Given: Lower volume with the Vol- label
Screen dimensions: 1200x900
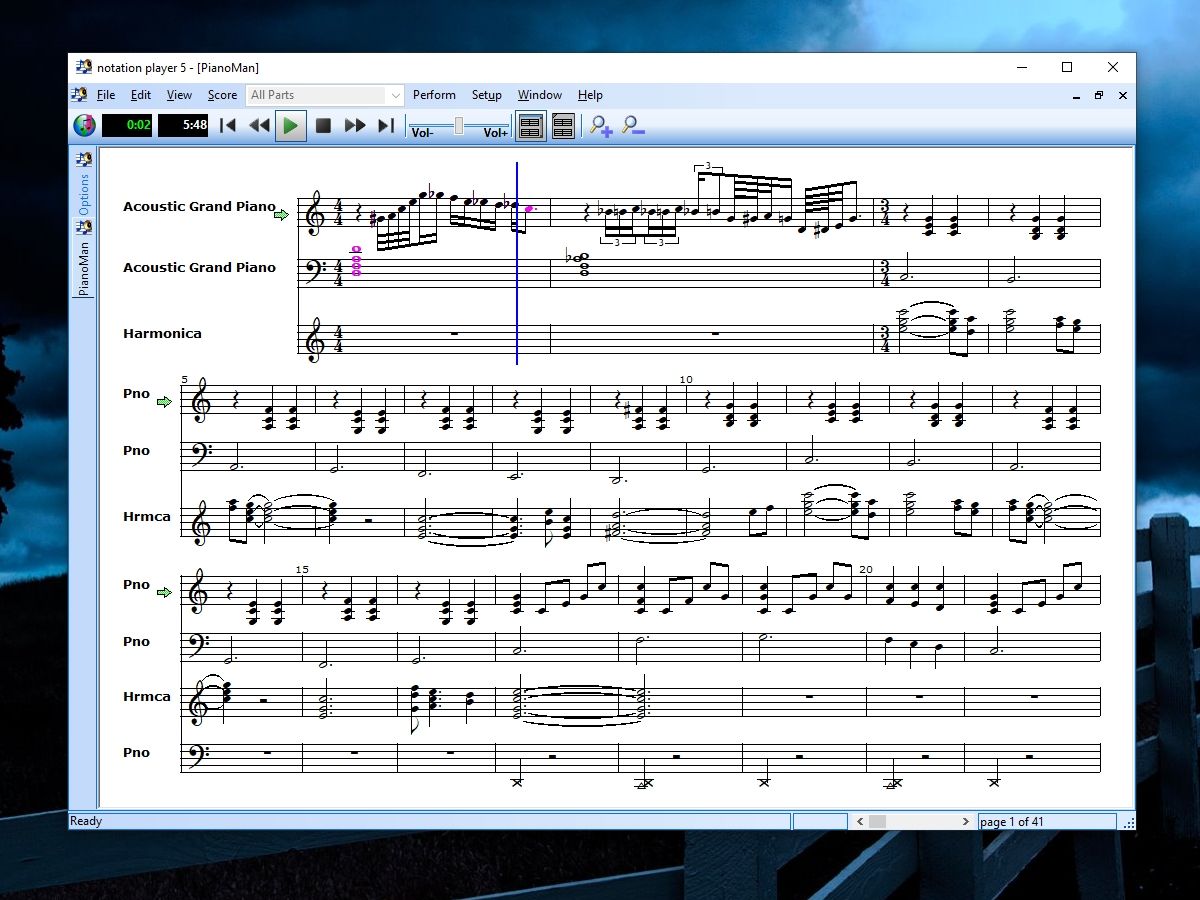Looking at the screenshot, I should 422,133.
